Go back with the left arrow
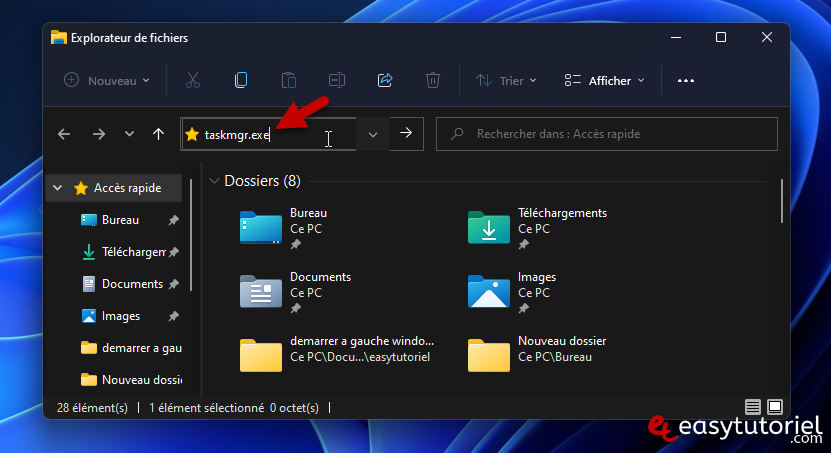831x453 pixels. point(64,134)
